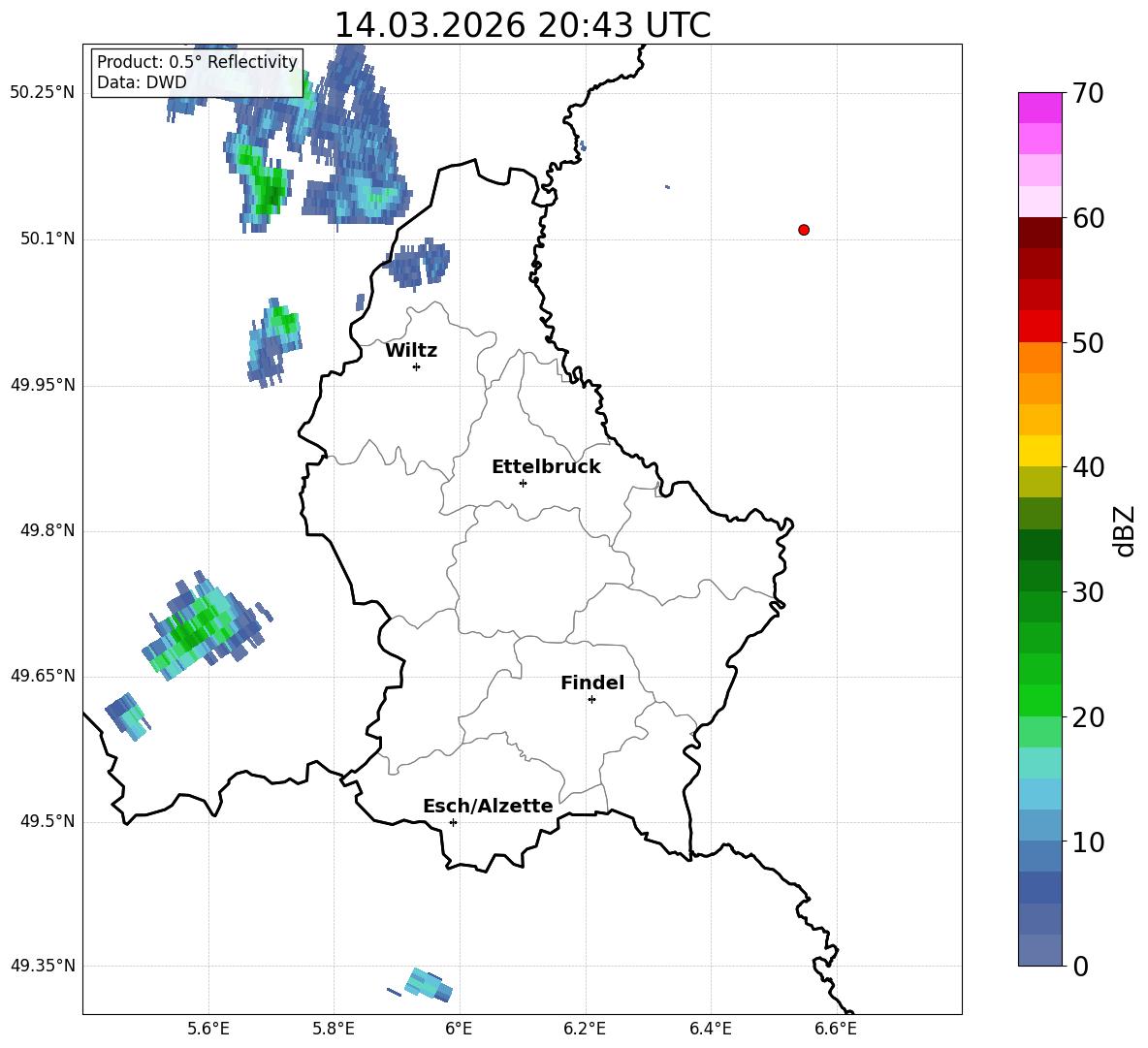Screen dimensions: 1148x1048
Task: Click the 6.2°E longitude label
Action: point(585,1029)
